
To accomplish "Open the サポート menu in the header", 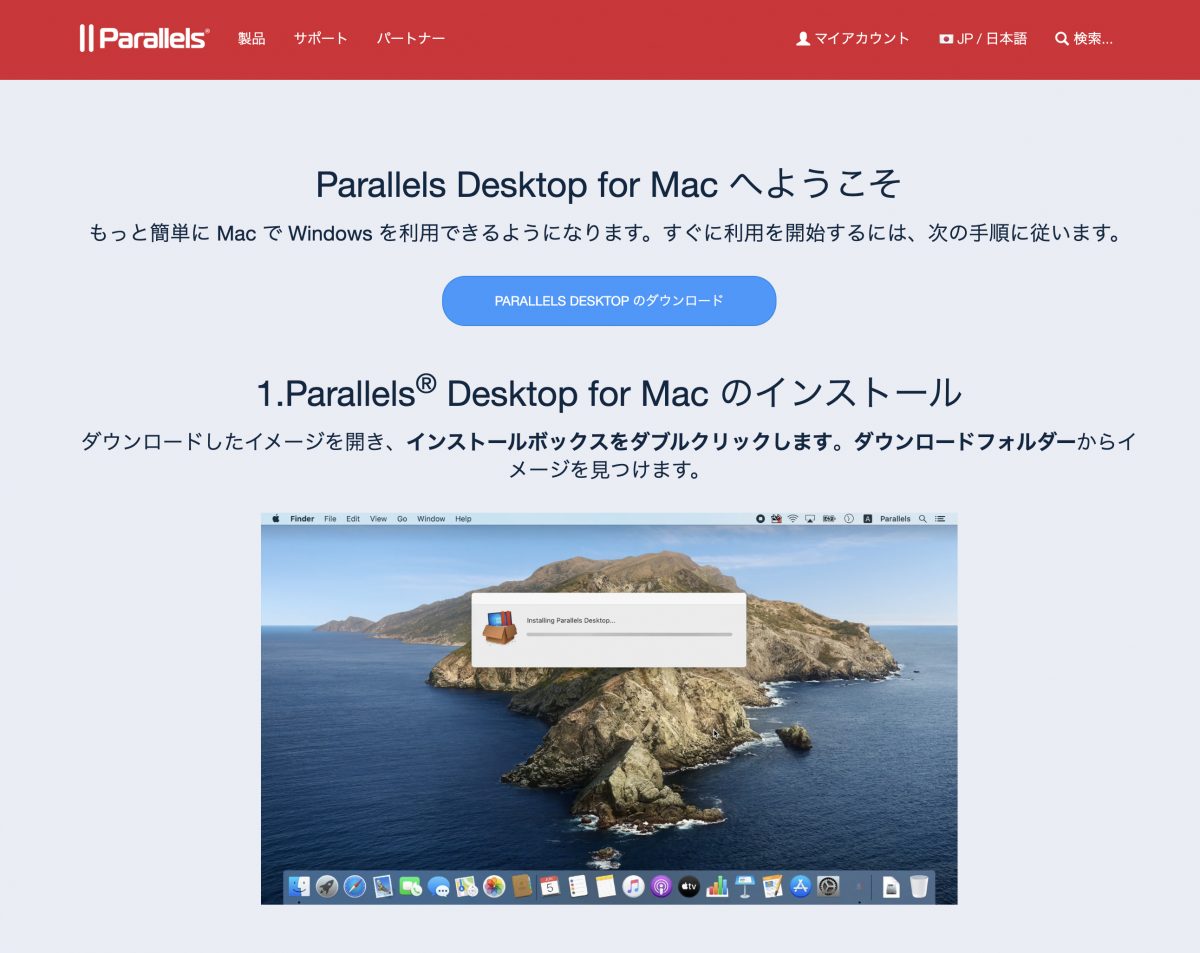I will pos(320,39).
